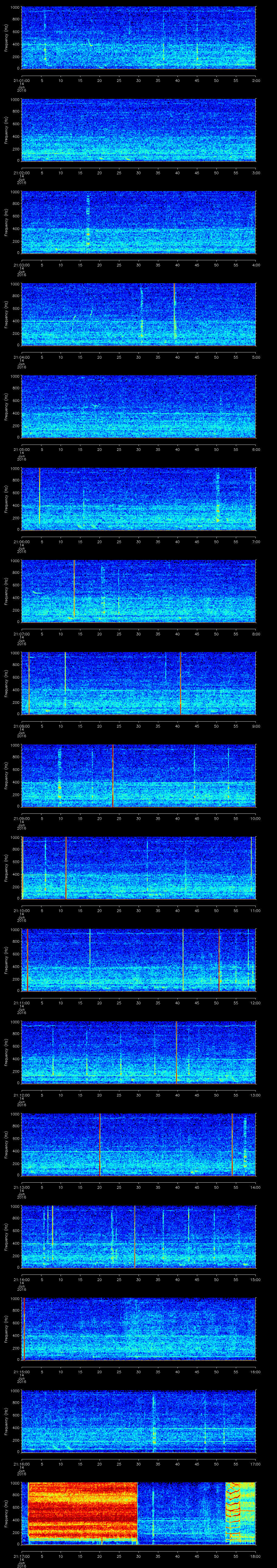The width and height of the screenshot is (277, 1568).
Task: Select the spectrogram panel starting at 21:12:00
Action: click(138, 1052)
